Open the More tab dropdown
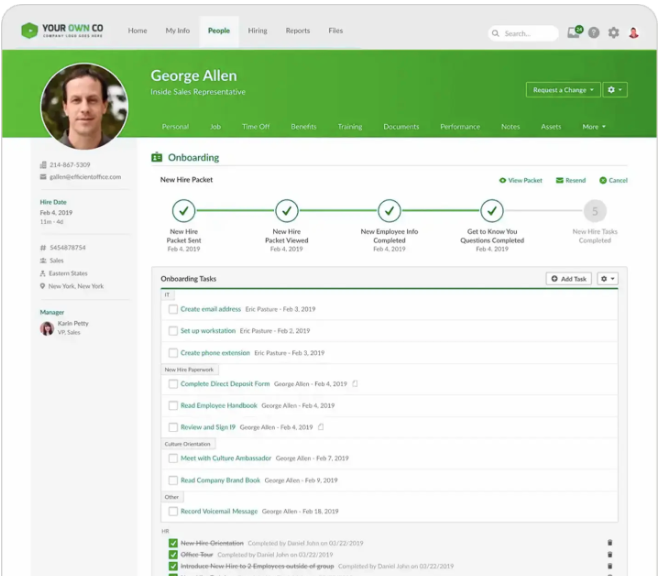Viewport: 661px width, 576px height. (x=594, y=127)
